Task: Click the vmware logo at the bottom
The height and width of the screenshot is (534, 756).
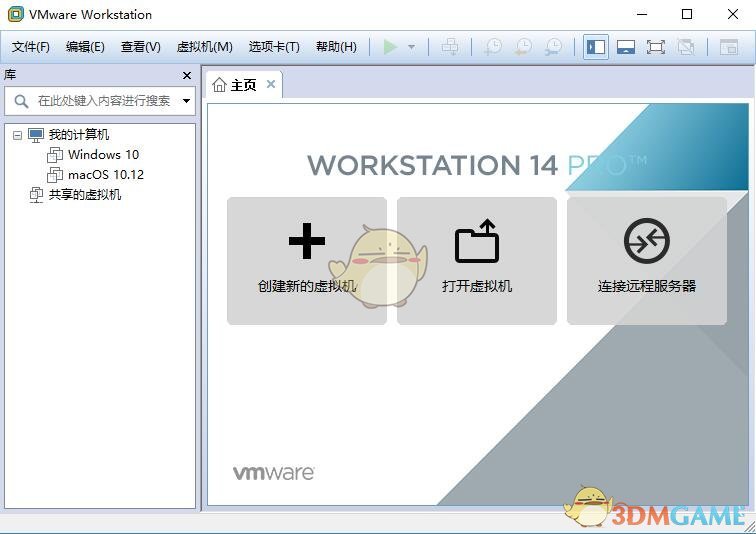Action: (273, 473)
